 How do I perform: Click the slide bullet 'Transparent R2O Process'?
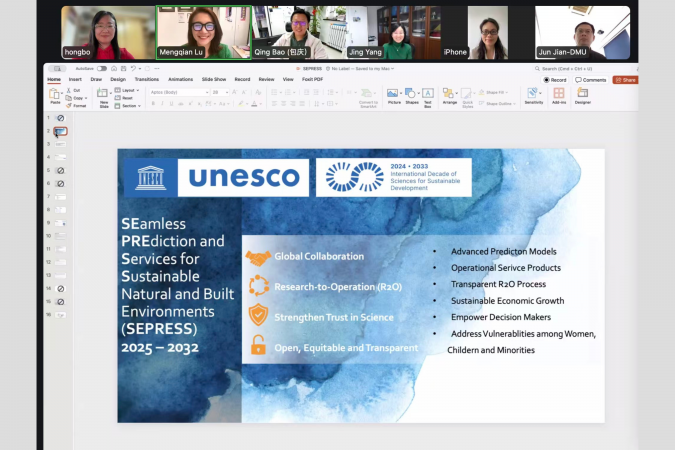498,284
